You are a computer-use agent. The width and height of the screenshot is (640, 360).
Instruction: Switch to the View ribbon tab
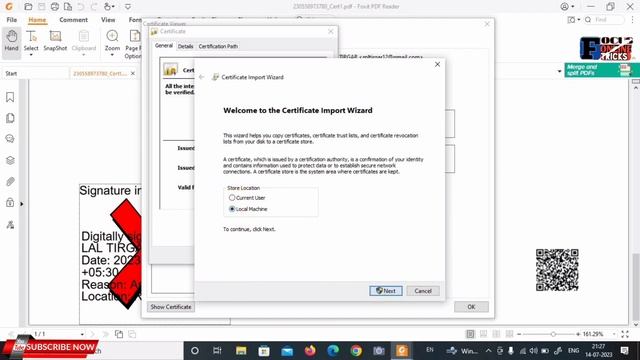point(108,20)
